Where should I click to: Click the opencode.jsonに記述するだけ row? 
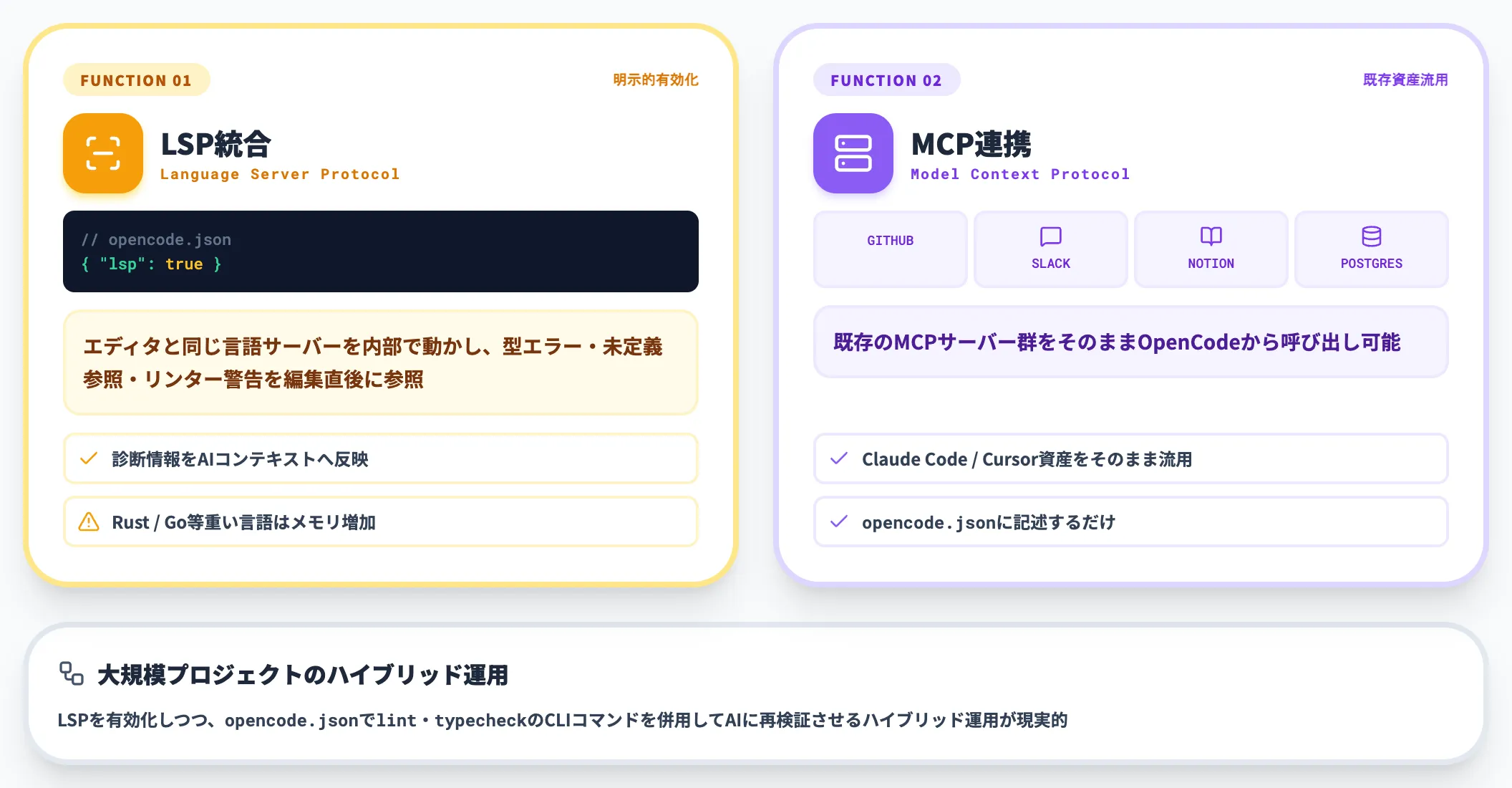pyautogui.click(x=1131, y=522)
